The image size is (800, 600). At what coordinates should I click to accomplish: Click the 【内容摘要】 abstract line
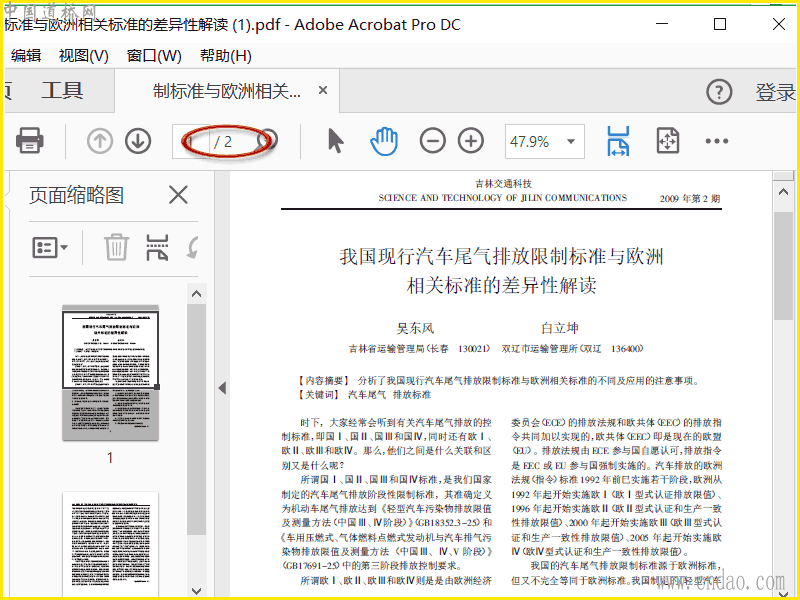coord(498,381)
